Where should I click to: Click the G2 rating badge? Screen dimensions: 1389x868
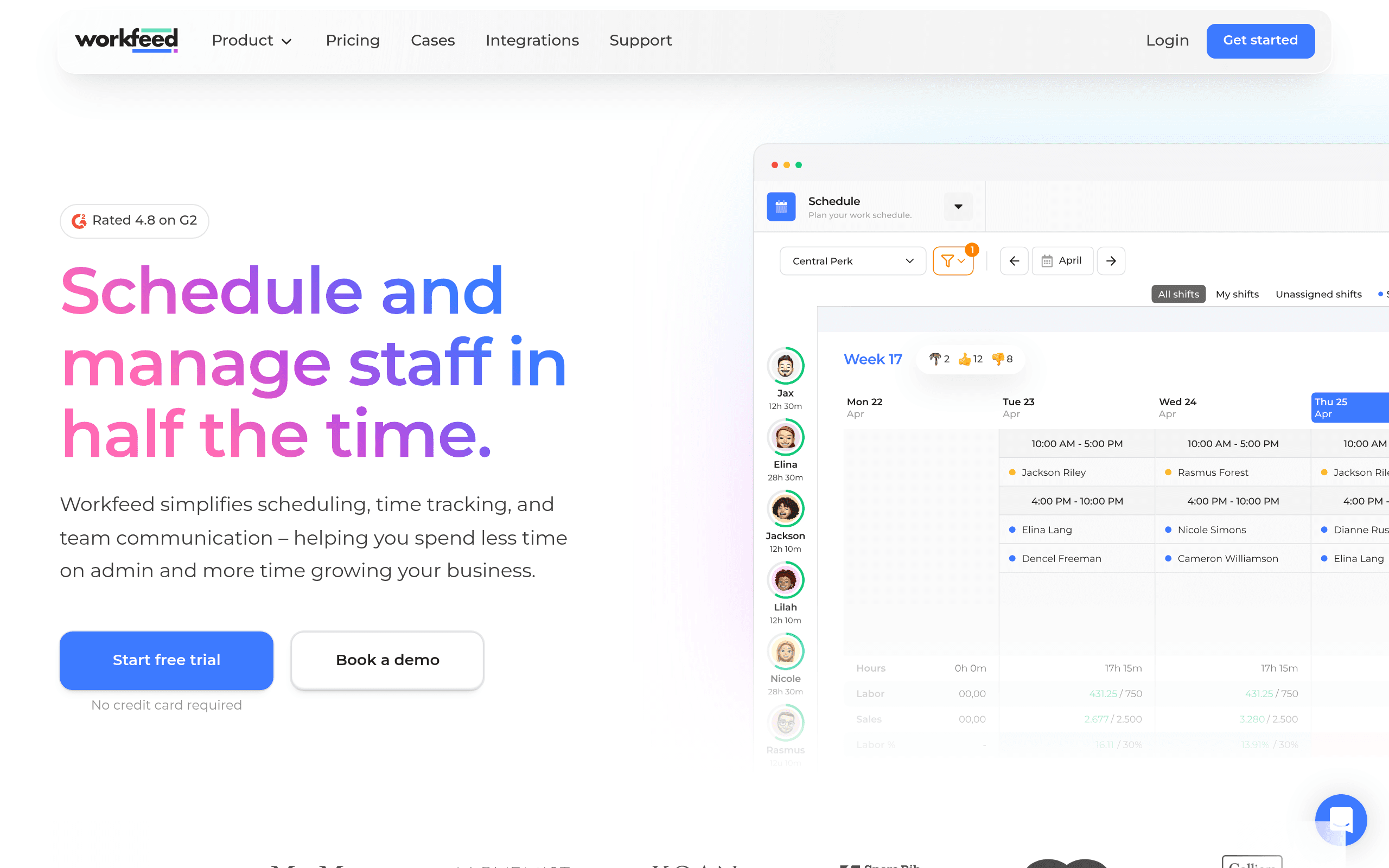pyautogui.click(x=135, y=221)
